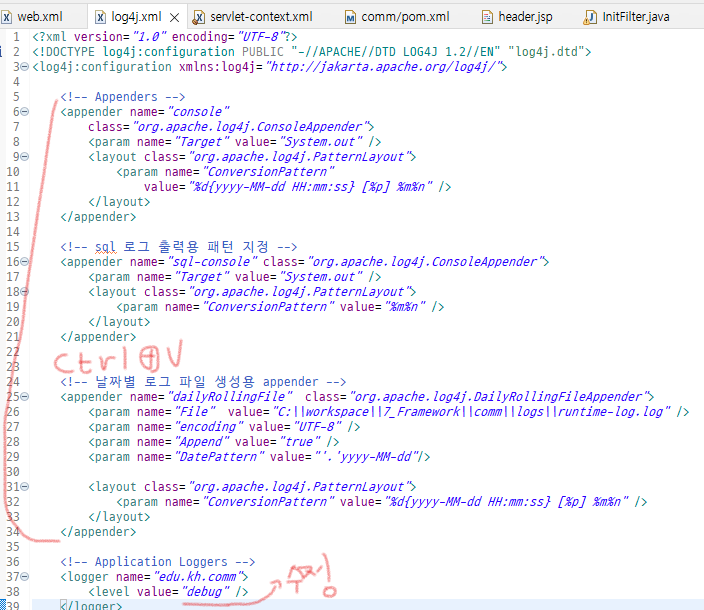704x610 pixels.
Task: Click the "debug" level value on line 38
Action: (205, 592)
